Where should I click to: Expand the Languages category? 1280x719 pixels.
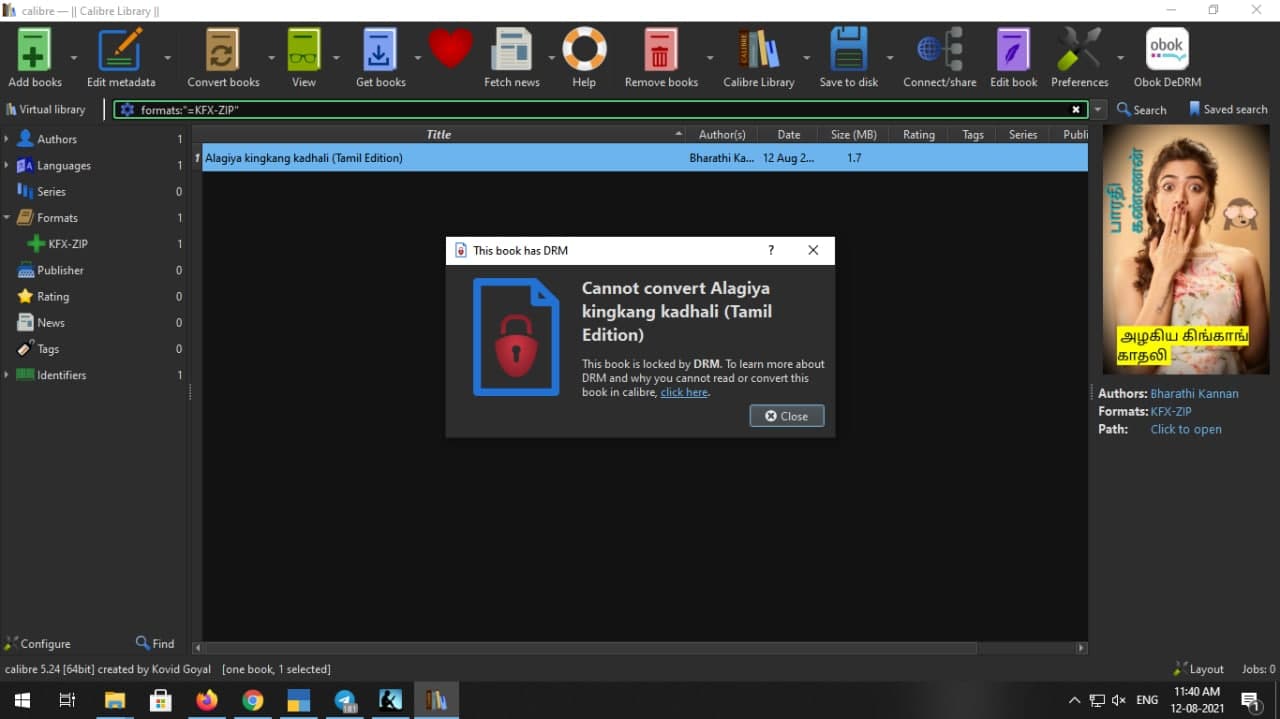7,165
